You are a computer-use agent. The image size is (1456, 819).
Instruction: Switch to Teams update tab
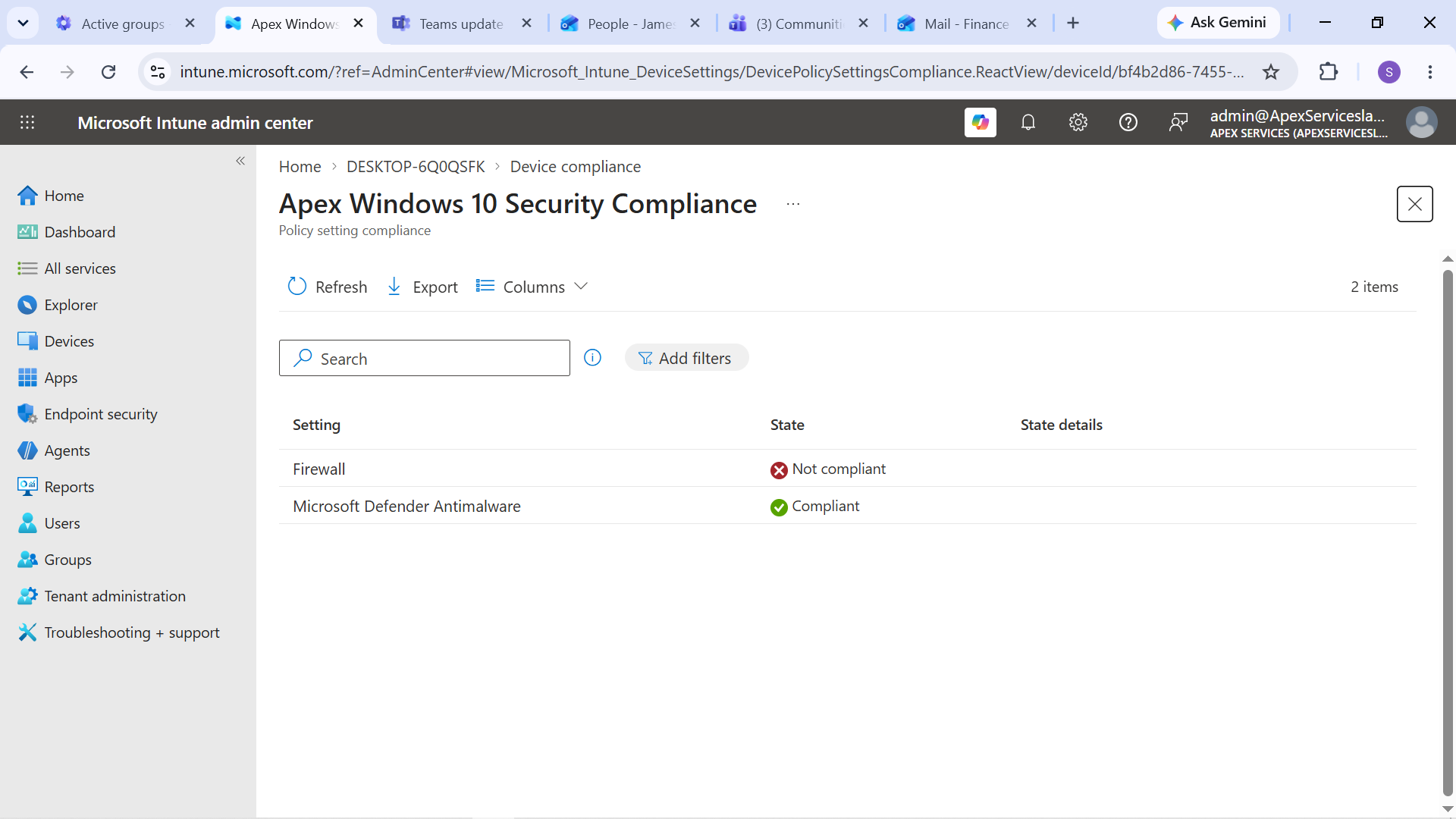pyautogui.click(x=463, y=24)
